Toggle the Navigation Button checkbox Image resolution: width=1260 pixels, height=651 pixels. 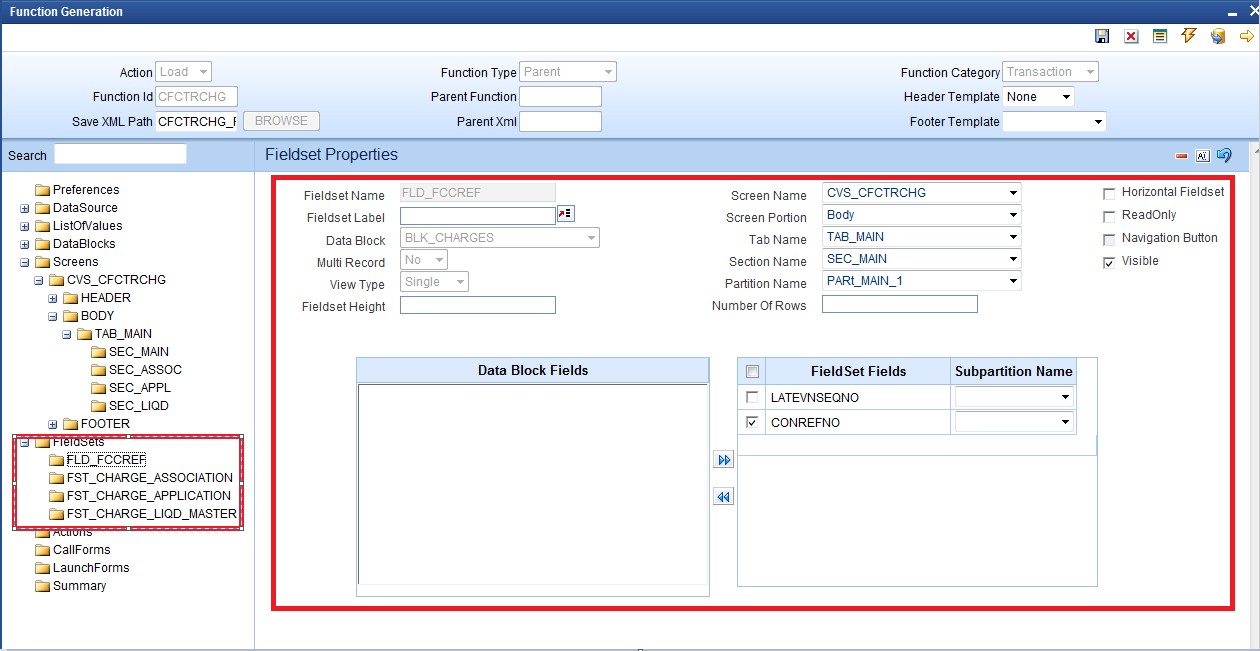click(1109, 239)
